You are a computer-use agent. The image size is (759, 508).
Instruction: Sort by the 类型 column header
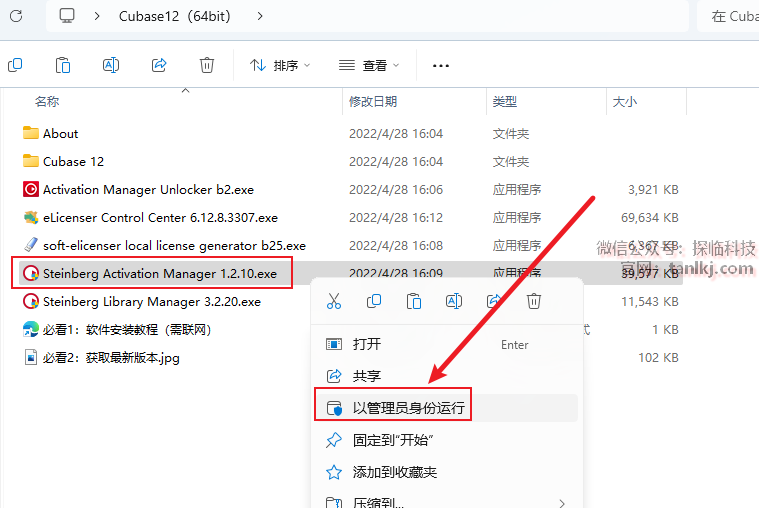click(505, 101)
